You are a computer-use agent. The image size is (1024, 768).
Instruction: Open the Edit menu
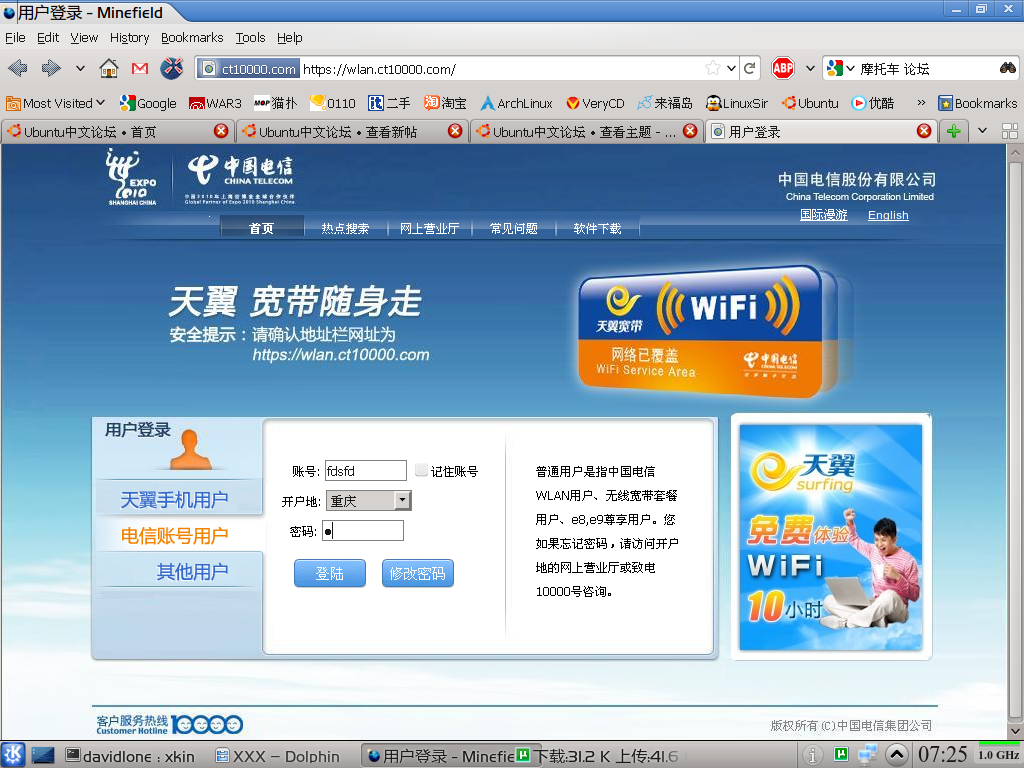[48, 38]
